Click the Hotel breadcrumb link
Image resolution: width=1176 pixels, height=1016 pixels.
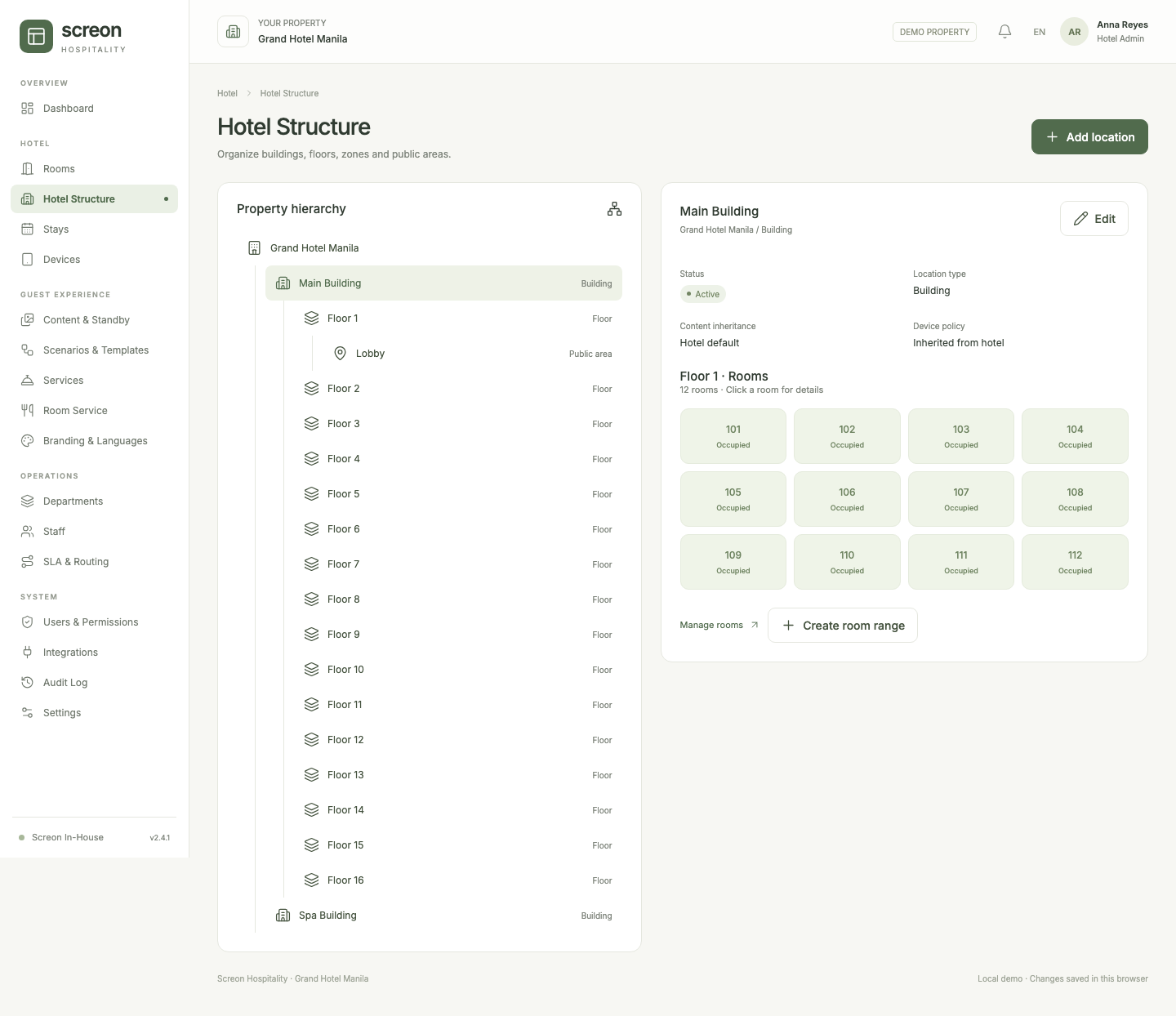[x=227, y=94]
